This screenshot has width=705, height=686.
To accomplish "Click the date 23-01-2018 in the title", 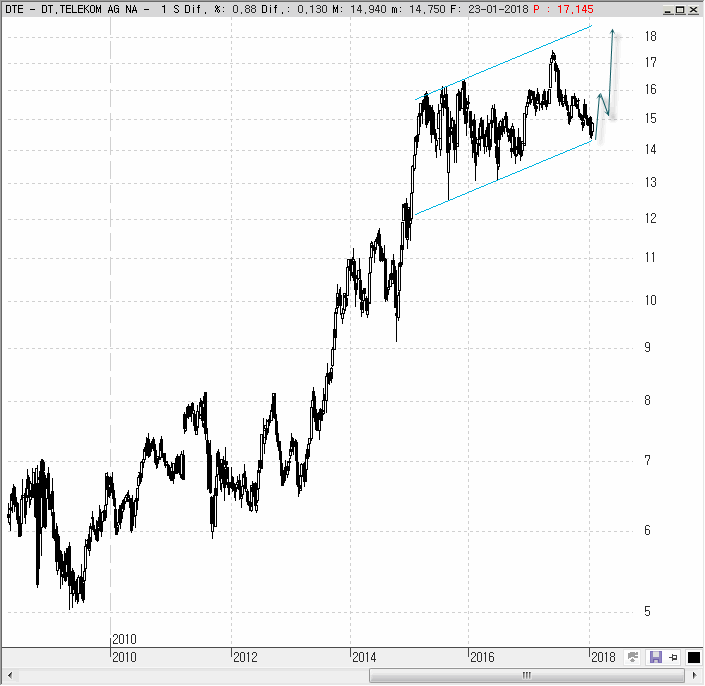I will [498, 9].
